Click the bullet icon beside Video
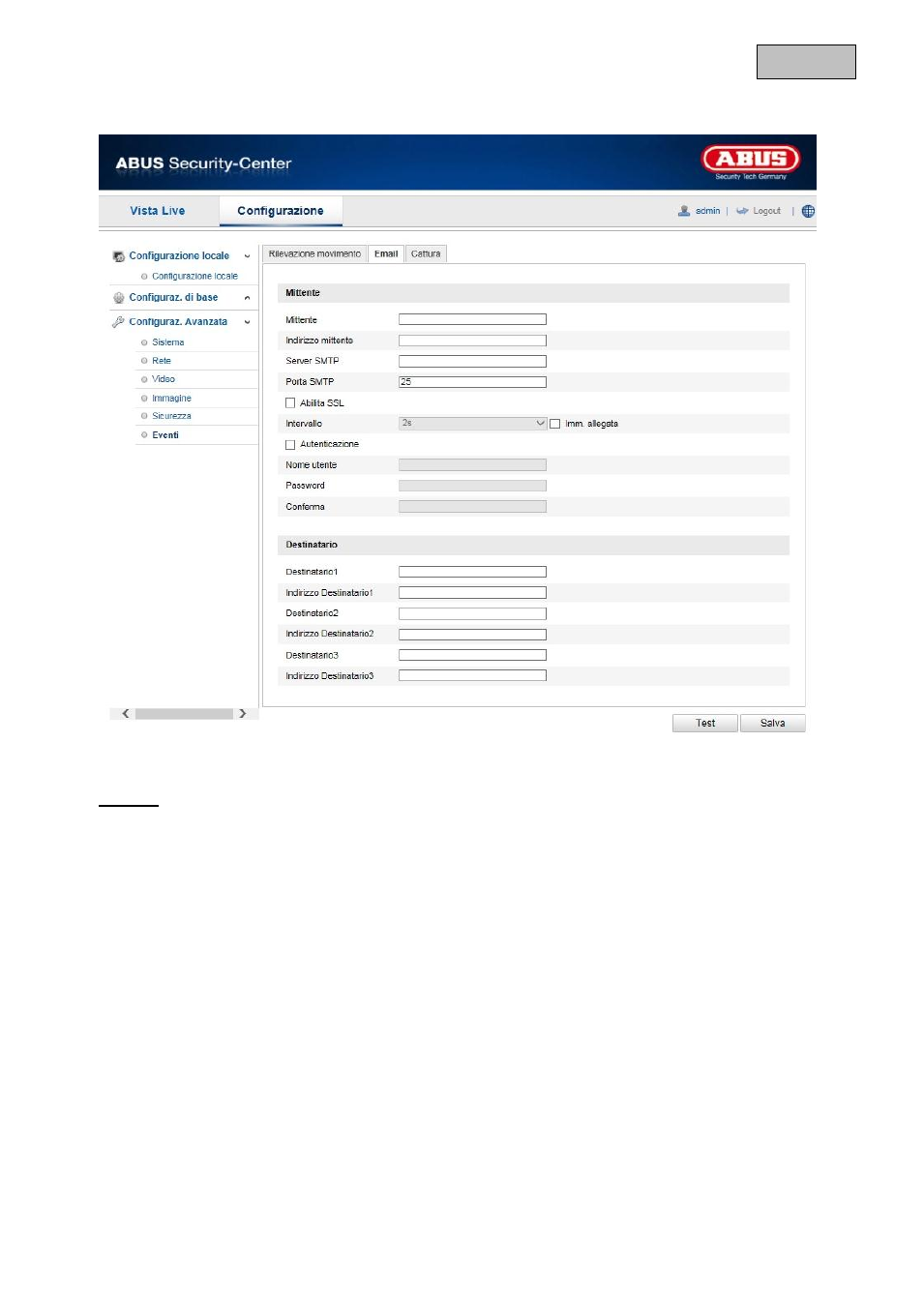This screenshot has height=1306, width=924. coord(144,379)
